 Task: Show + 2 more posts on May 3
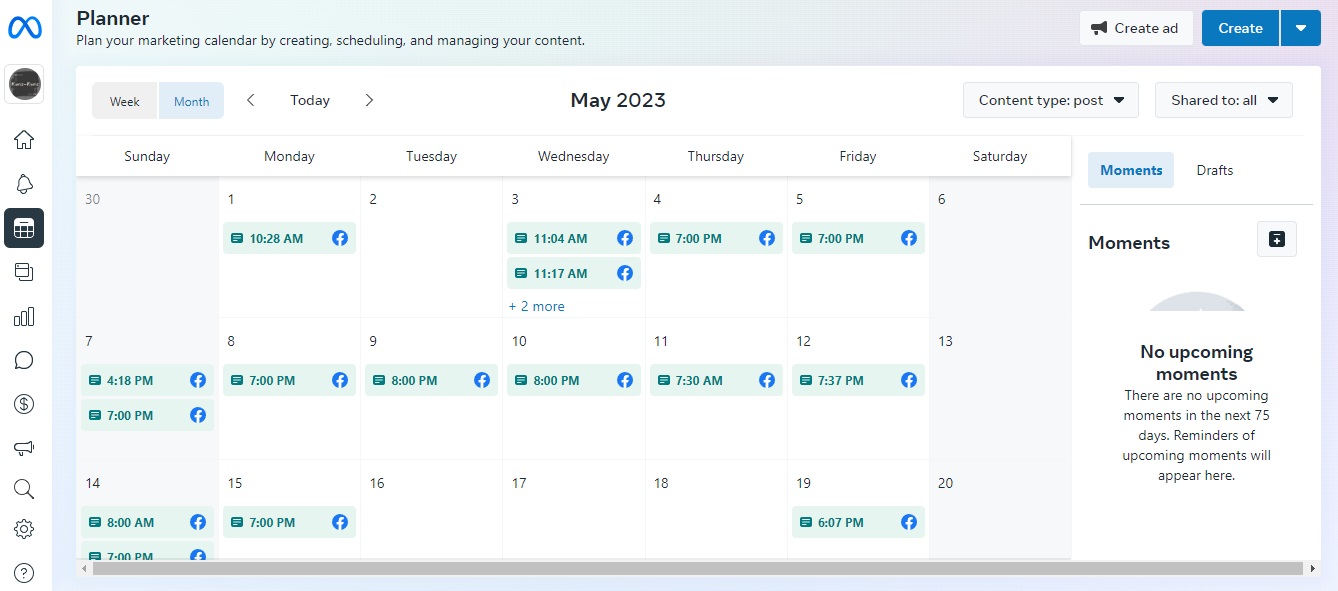[536, 307]
